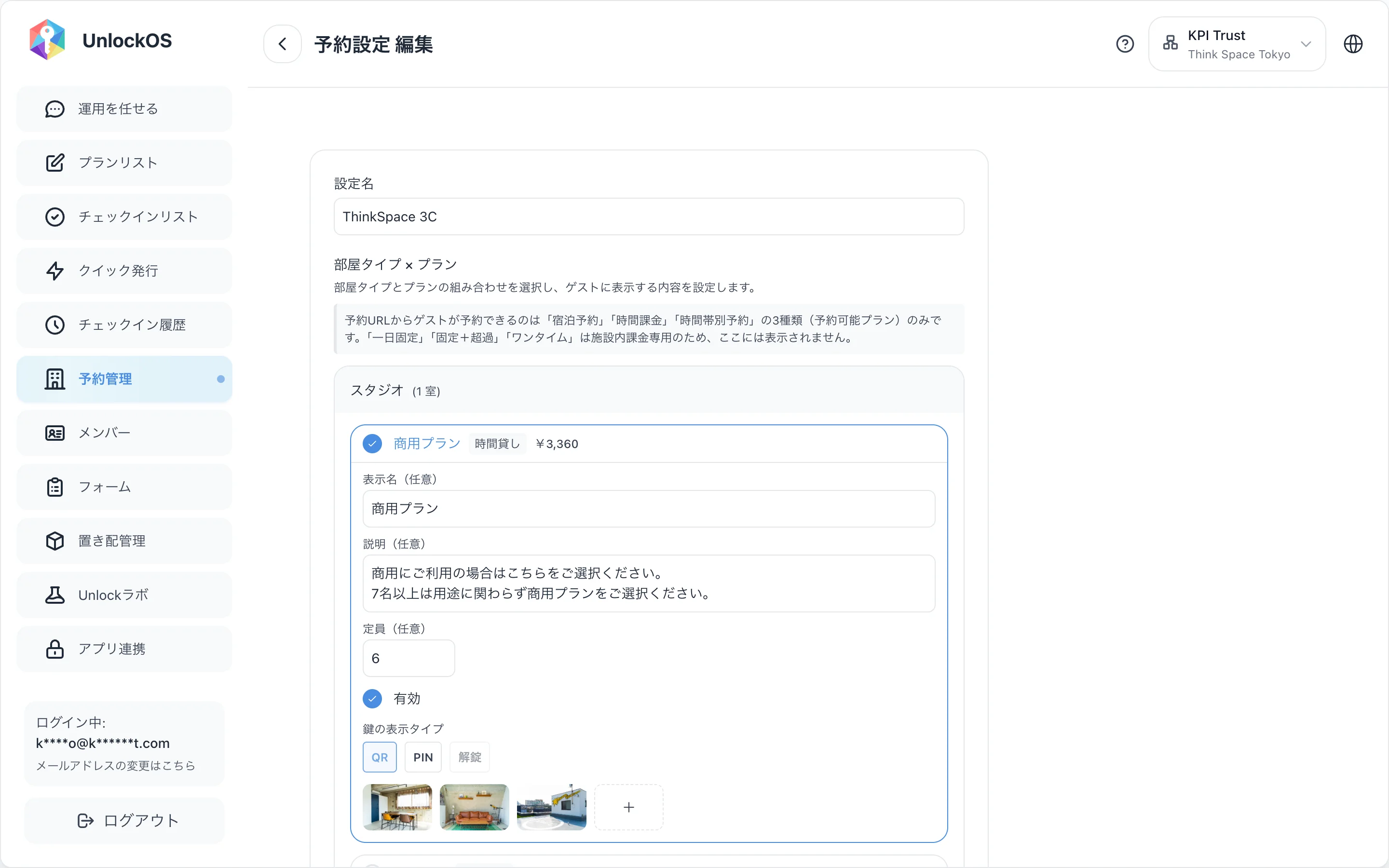Image resolution: width=1389 pixels, height=868 pixels.
Task: Open help via the question mark icon
Action: coord(1125,43)
